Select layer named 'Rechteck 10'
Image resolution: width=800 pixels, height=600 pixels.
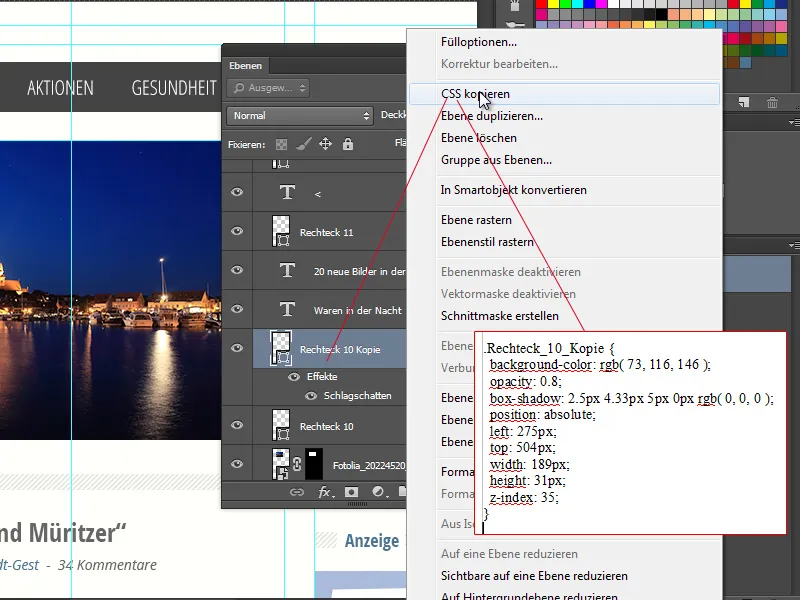pyautogui.click(x=326, y=426)
